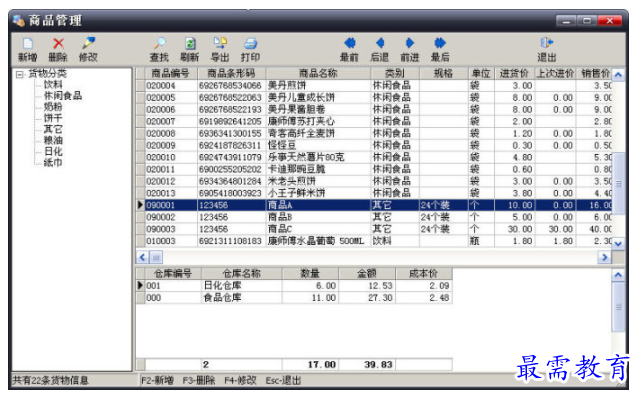Click the product table vertical scrollbar thumb

(x=618, y=184)
